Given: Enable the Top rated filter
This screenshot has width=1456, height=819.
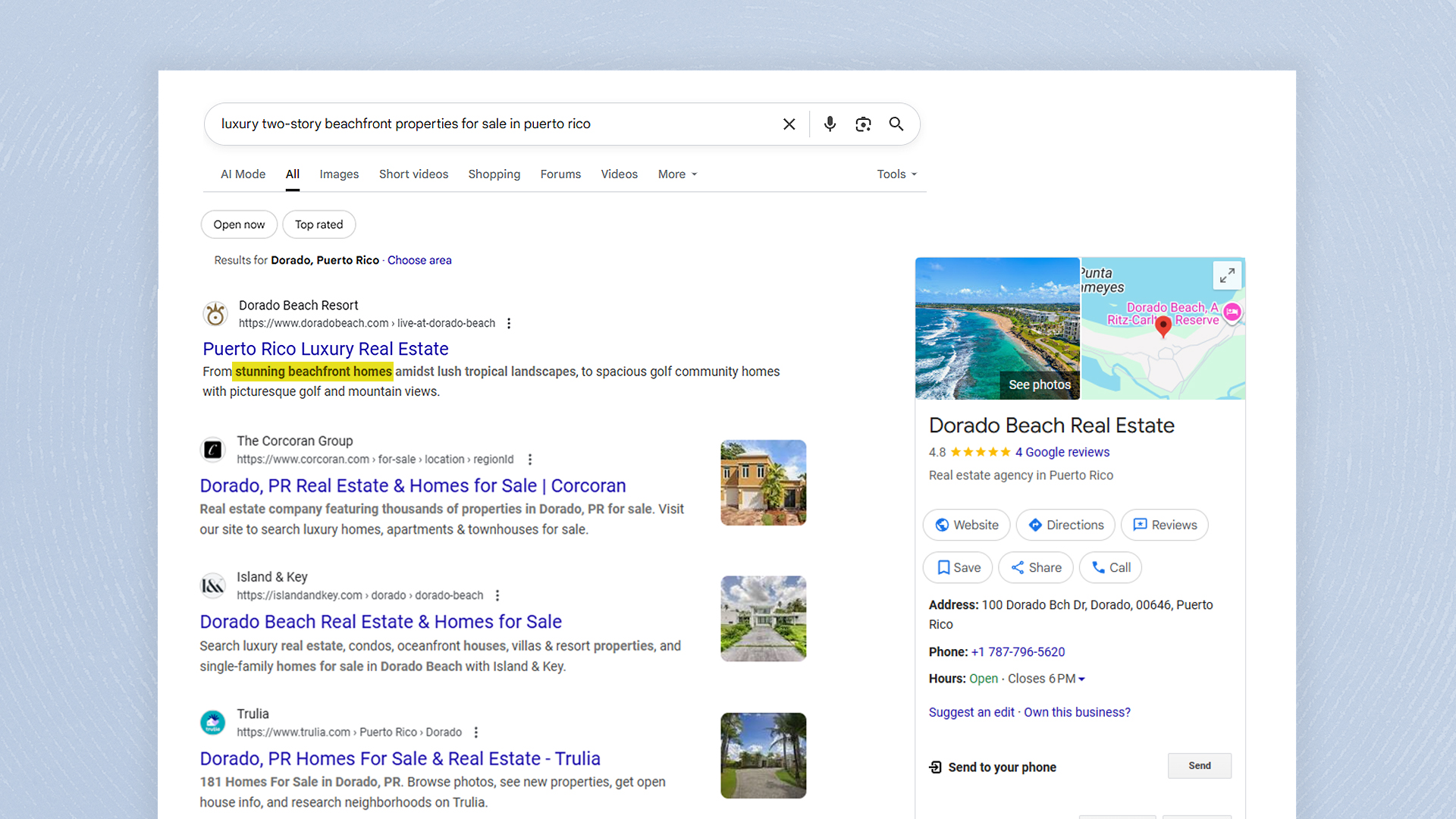Looking at the screenshot, I should 318,224.
